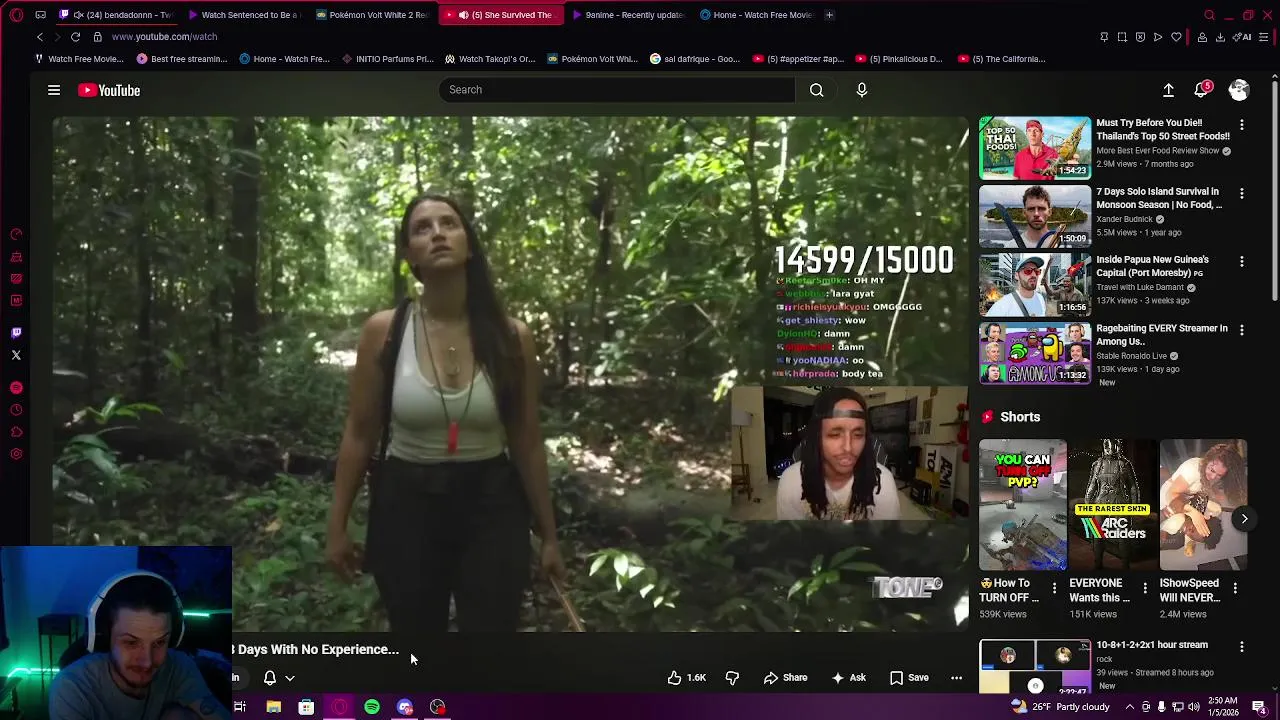Viewport: 1280px width, 720px height.
Task: Click the Opera GX menu logo
Action: (14, 15)
